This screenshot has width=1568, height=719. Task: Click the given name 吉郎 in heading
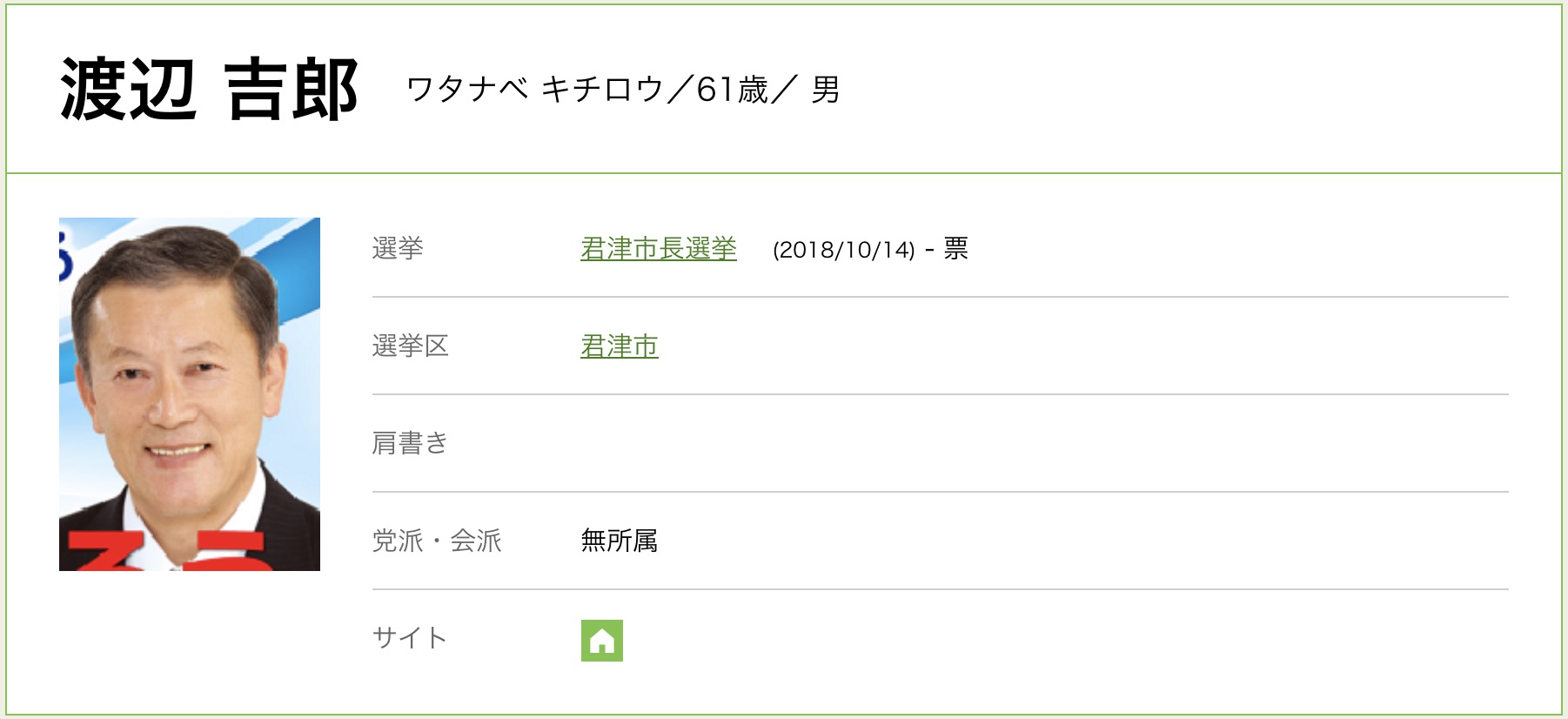pos(291,90)
